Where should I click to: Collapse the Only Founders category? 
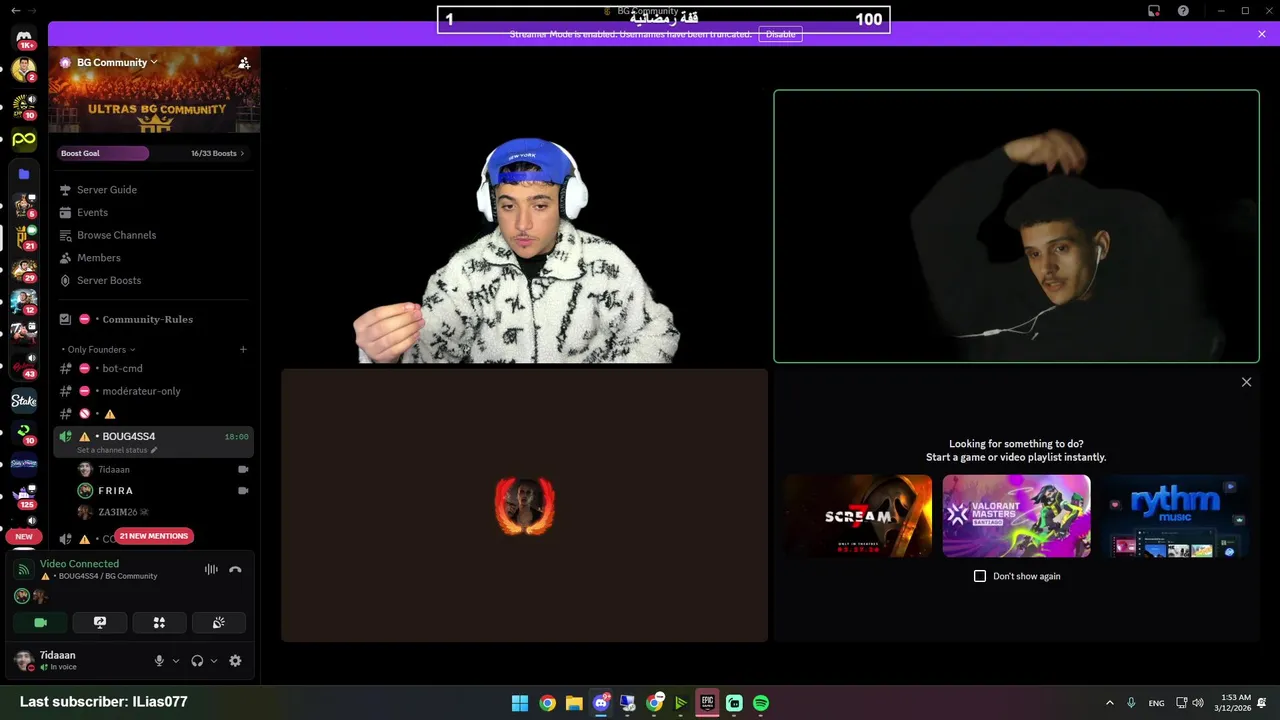click(98, 349)
